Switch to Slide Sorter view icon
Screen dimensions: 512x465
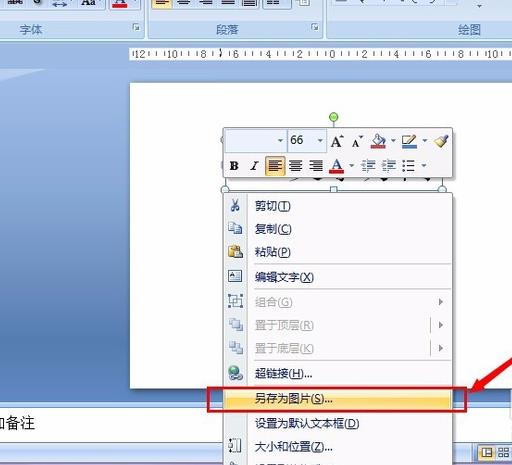point(503,452)
